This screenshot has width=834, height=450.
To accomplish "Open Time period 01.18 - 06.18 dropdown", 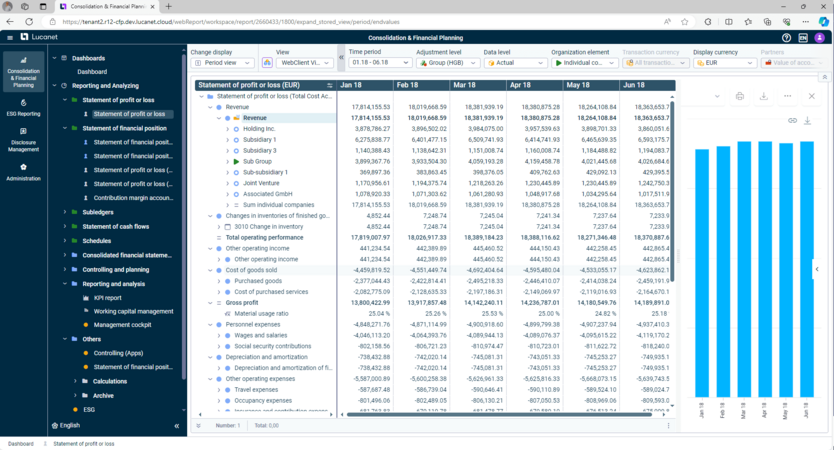I will (380, 63).
